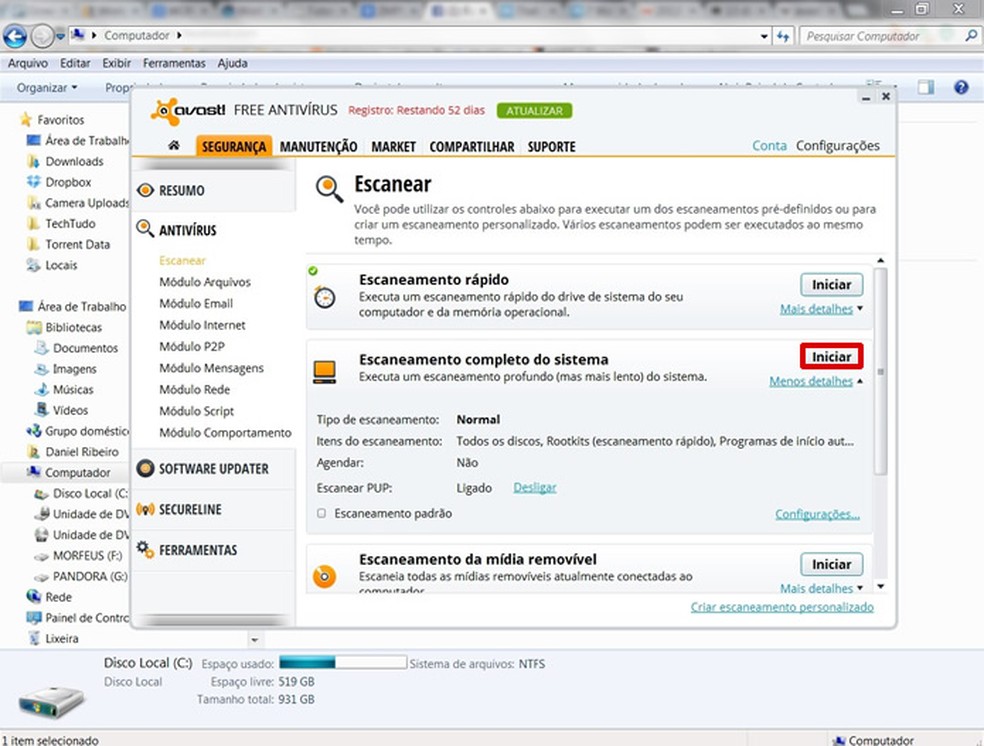984x746 pixels.
Task: Click navigation pane scroll down arrow
Action: point(255,640)
